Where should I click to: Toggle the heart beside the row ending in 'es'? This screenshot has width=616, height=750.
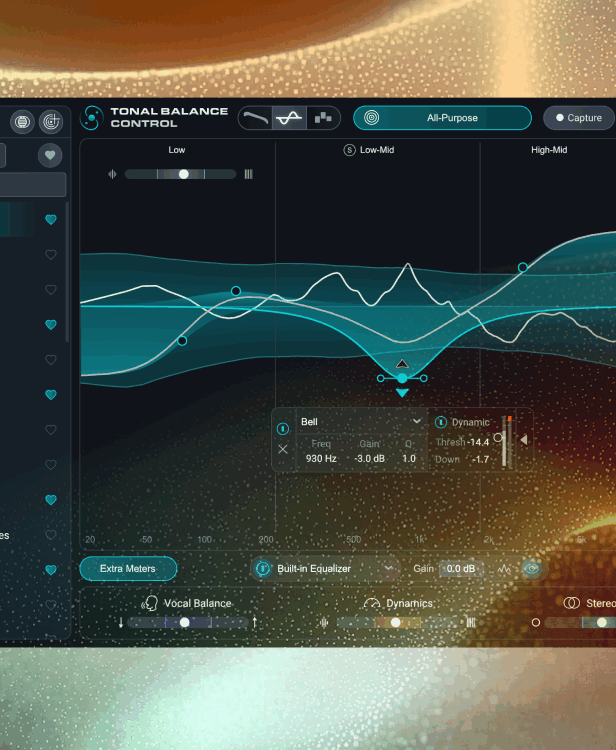pos(51,535)
